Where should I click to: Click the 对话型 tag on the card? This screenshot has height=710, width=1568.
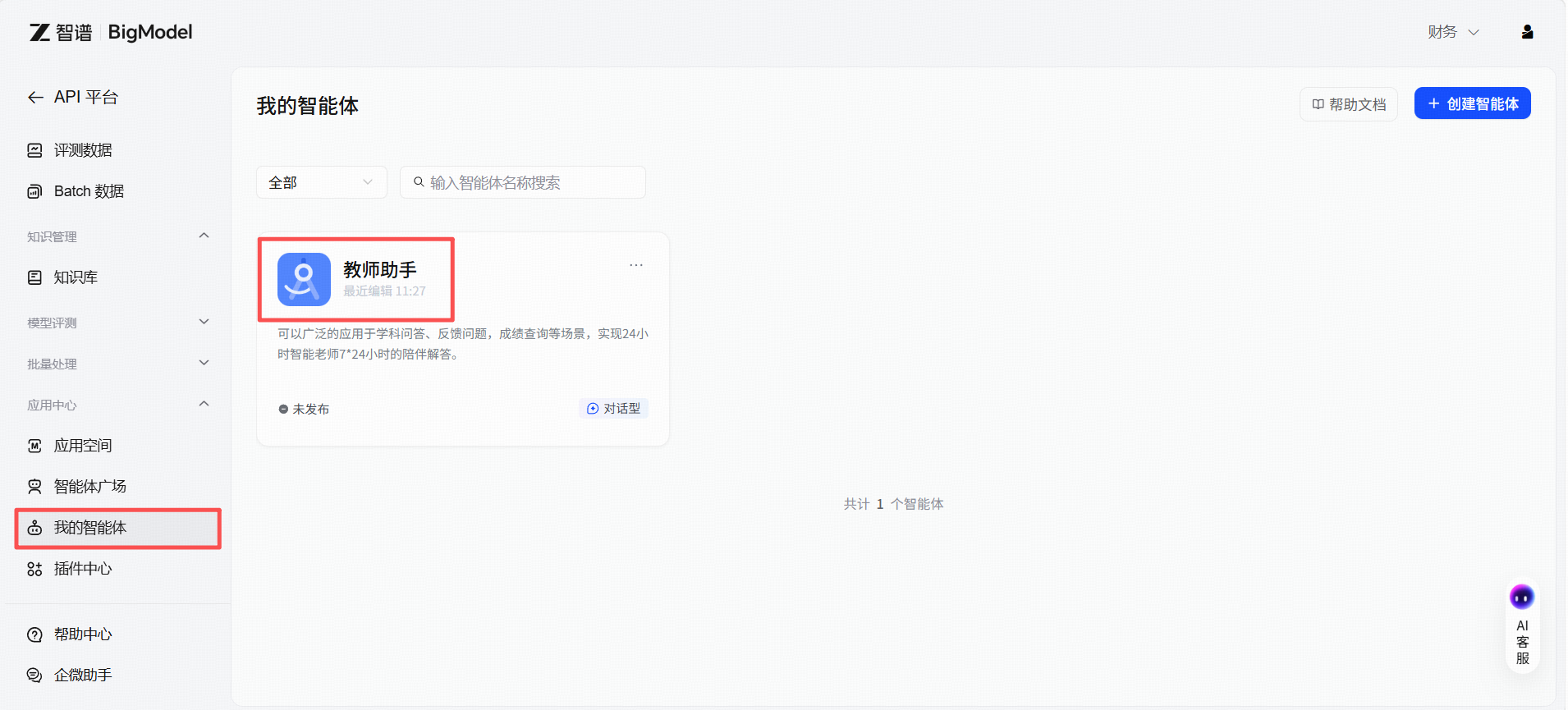point(613,409)
